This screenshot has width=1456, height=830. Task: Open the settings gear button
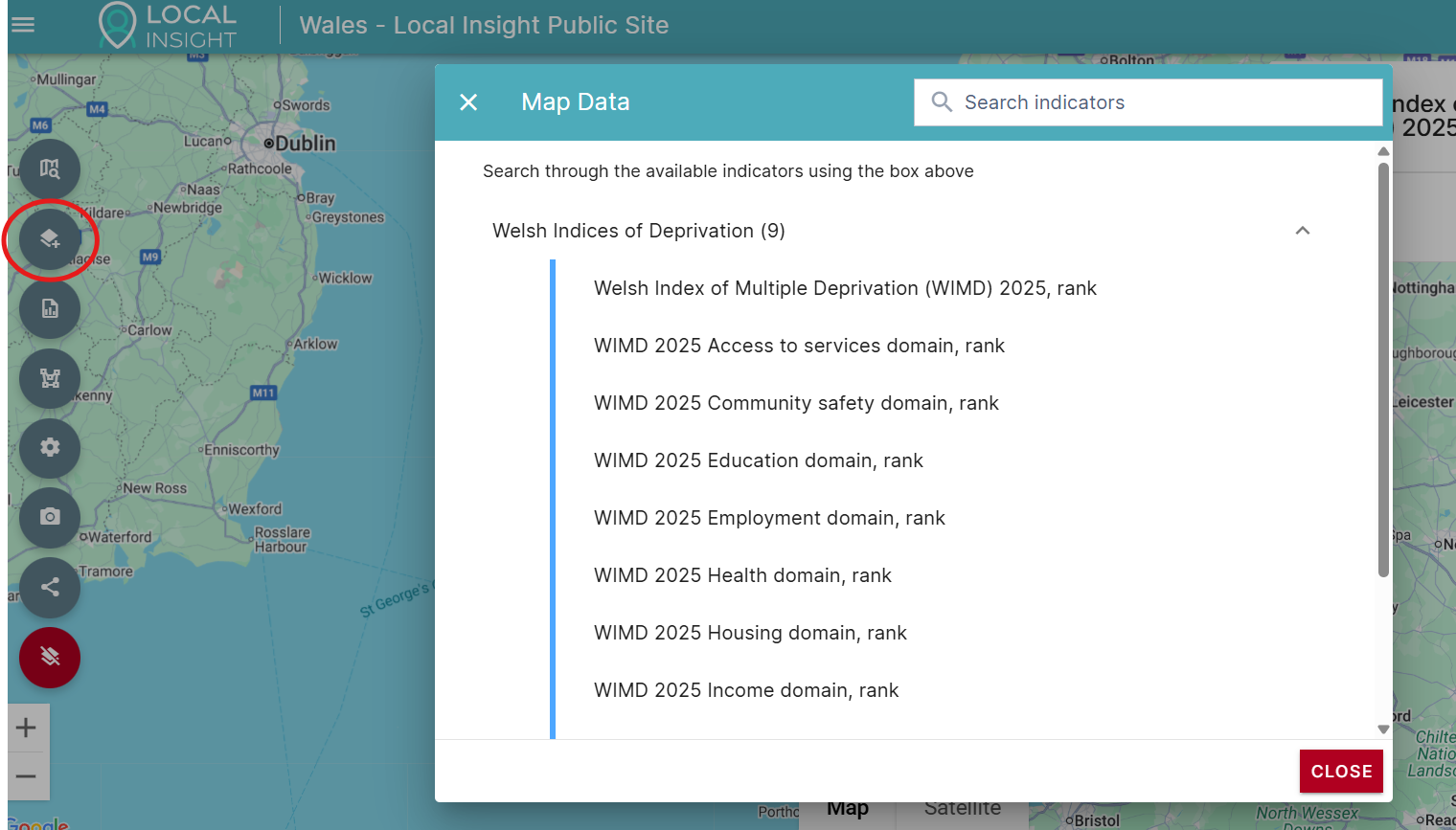pos(50,447)
